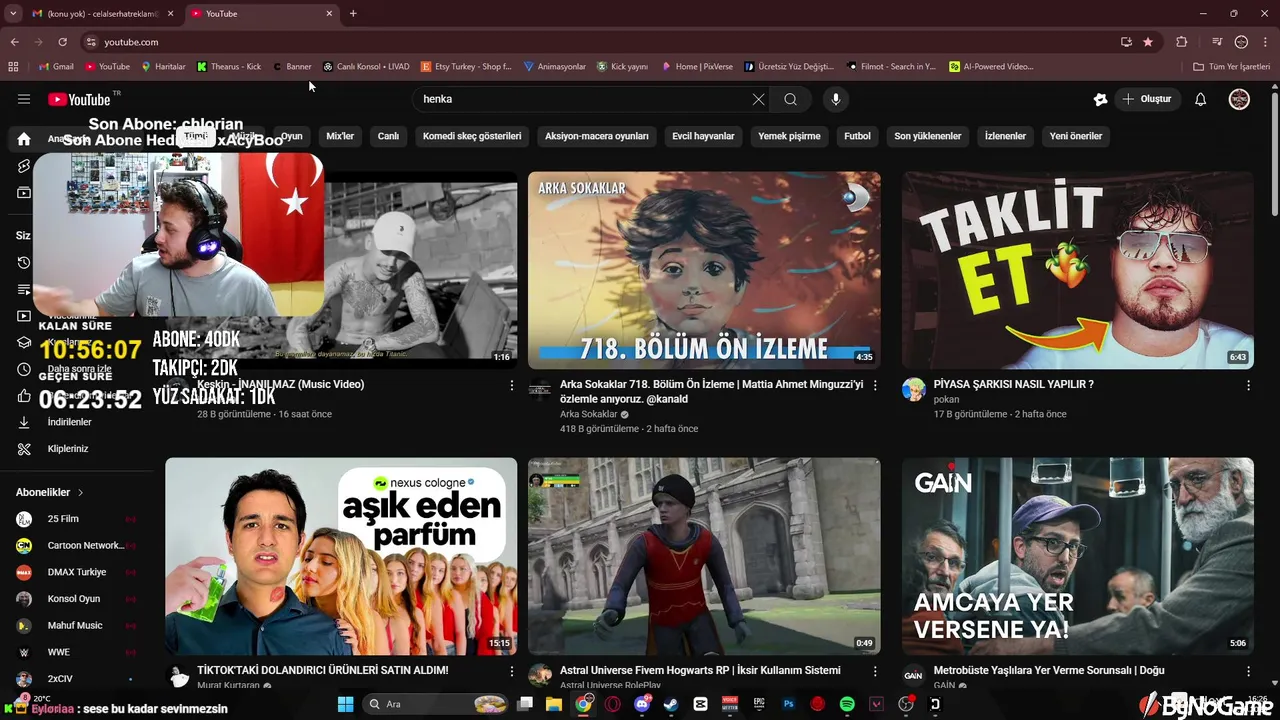Open options for TİKTOK'TAKİ DOLANDIRICI video
The width and height of the screenshot is (1280, 720).
[x=512, y=671]
